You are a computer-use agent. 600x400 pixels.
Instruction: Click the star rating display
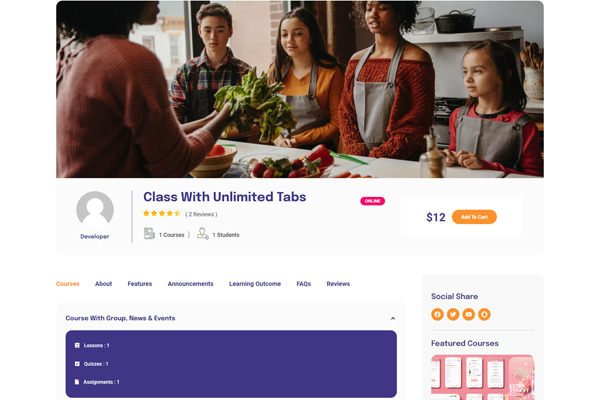(161, 214)
